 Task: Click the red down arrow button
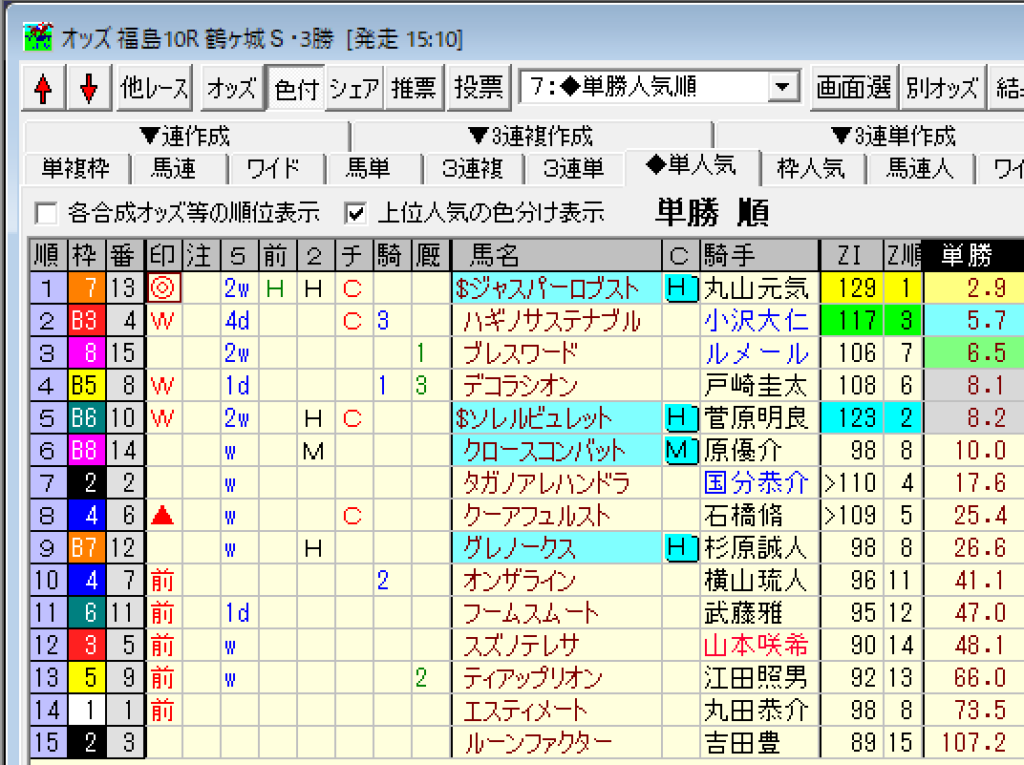pos(89,88)
